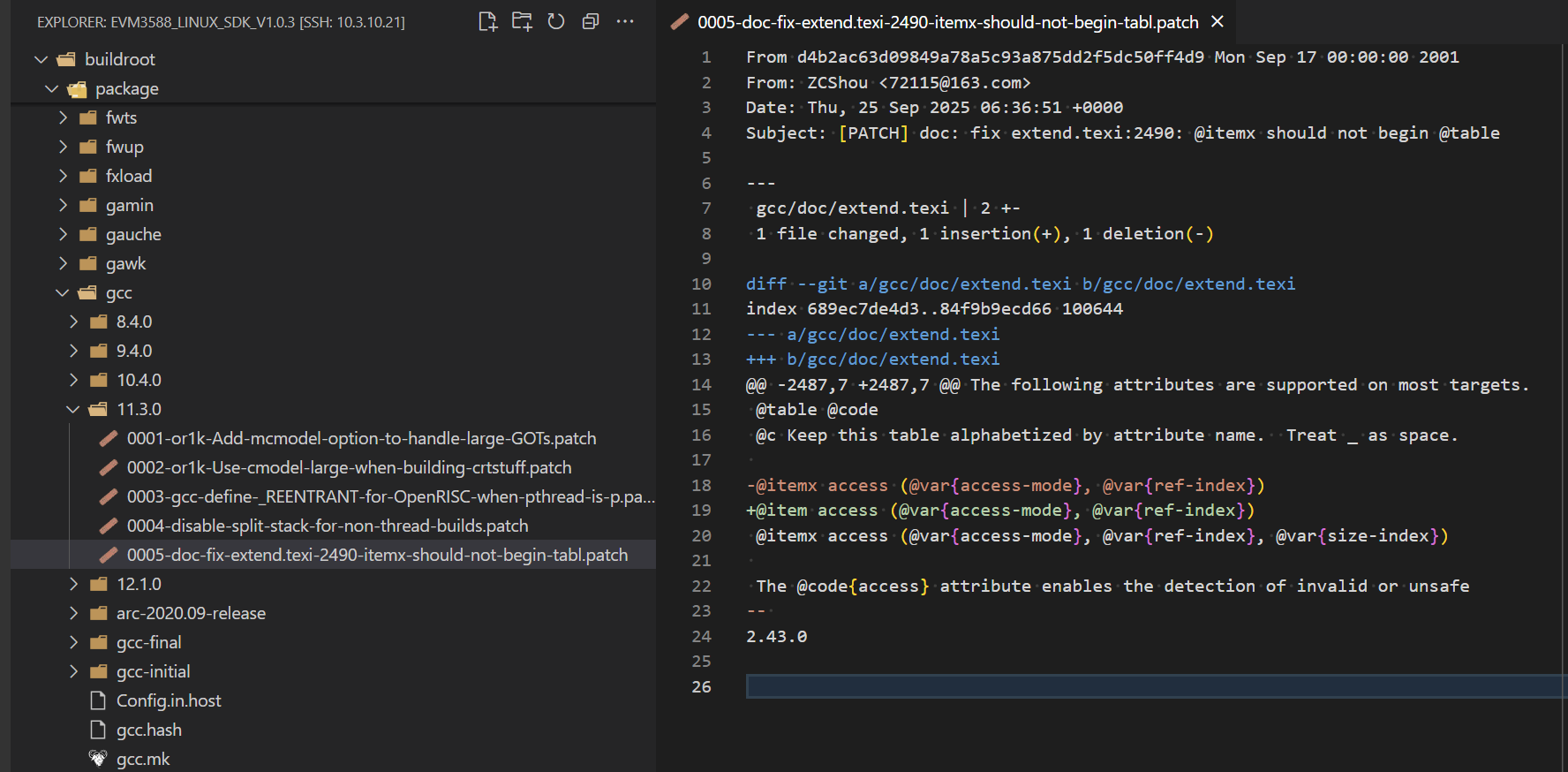Click the New File icon in Explorer
The height and width of the screenshot is (772, 1568).
pyautogui.click(x=487, y=22)
